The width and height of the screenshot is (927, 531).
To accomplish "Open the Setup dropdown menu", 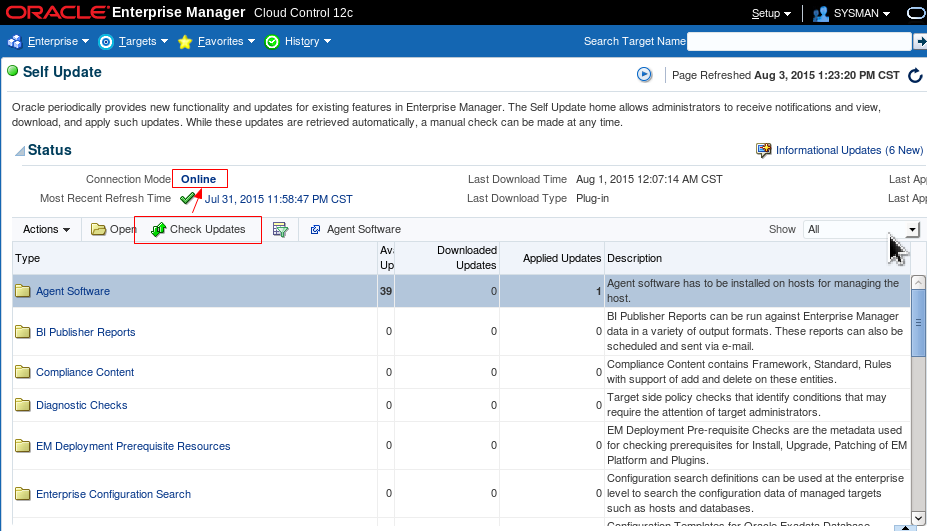I will pos(771,13).
